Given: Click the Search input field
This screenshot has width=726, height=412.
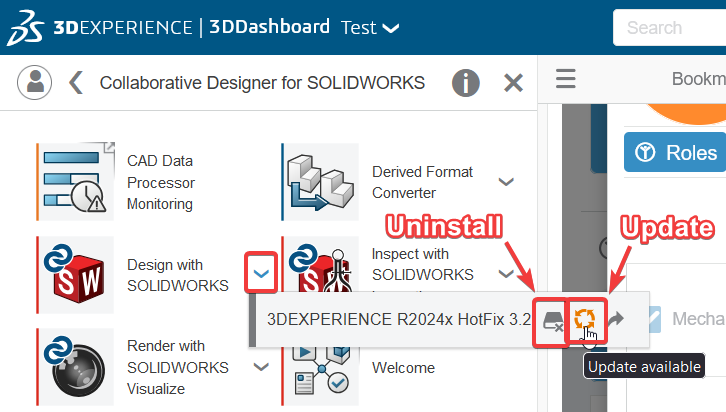Looking at the screenshot, I should coord(670,28).
